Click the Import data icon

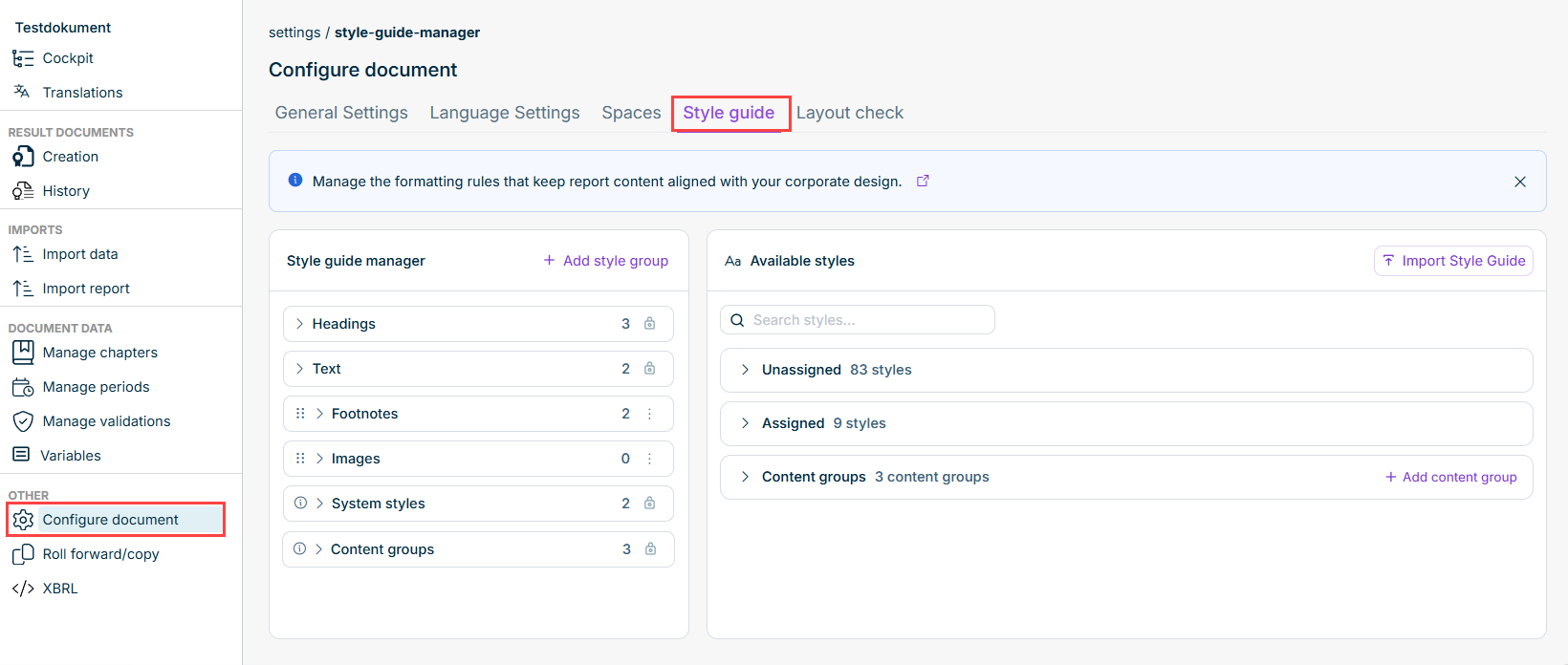point(23,254)
